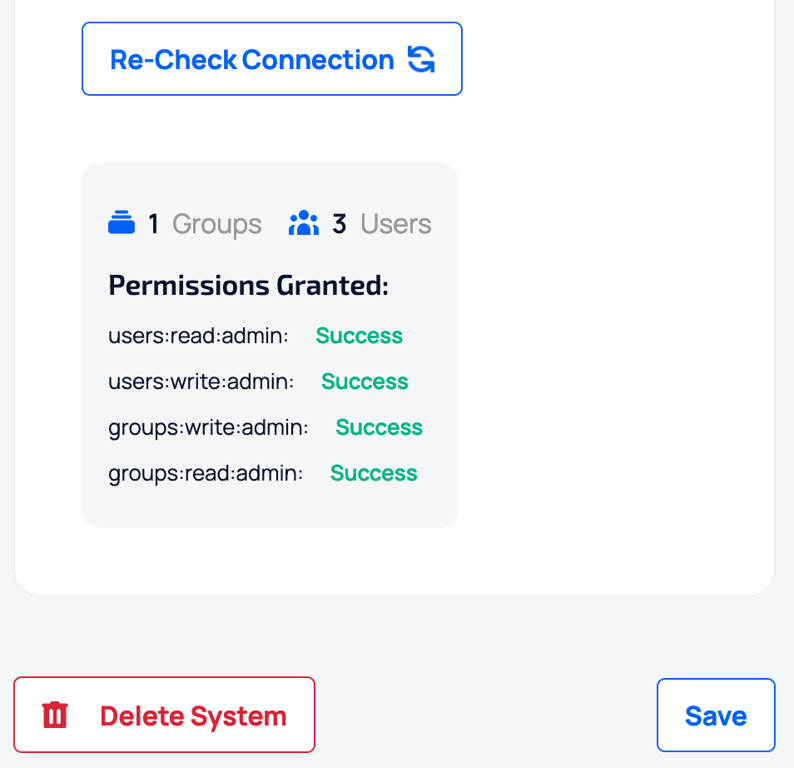This screenshot has height=768, width=794.
Task: Select the Users label text
Action: tap(396, 223)
